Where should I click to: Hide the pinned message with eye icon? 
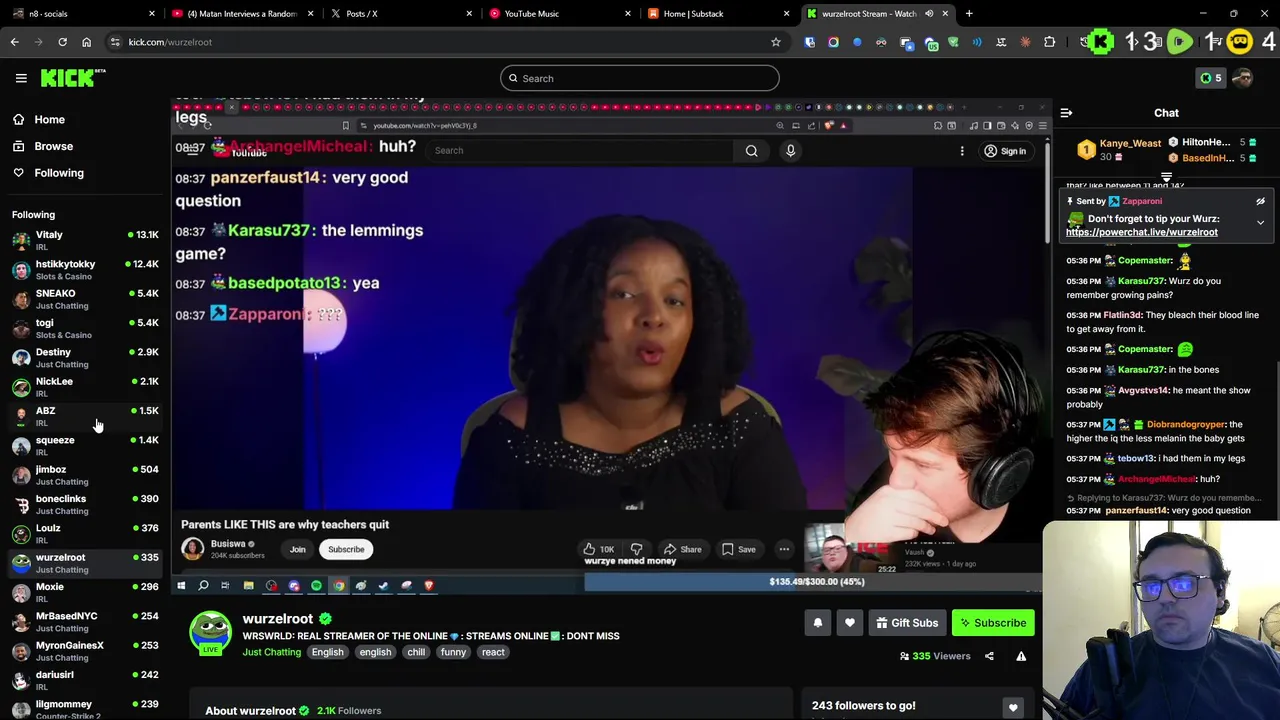click(x=1260, y=201)
